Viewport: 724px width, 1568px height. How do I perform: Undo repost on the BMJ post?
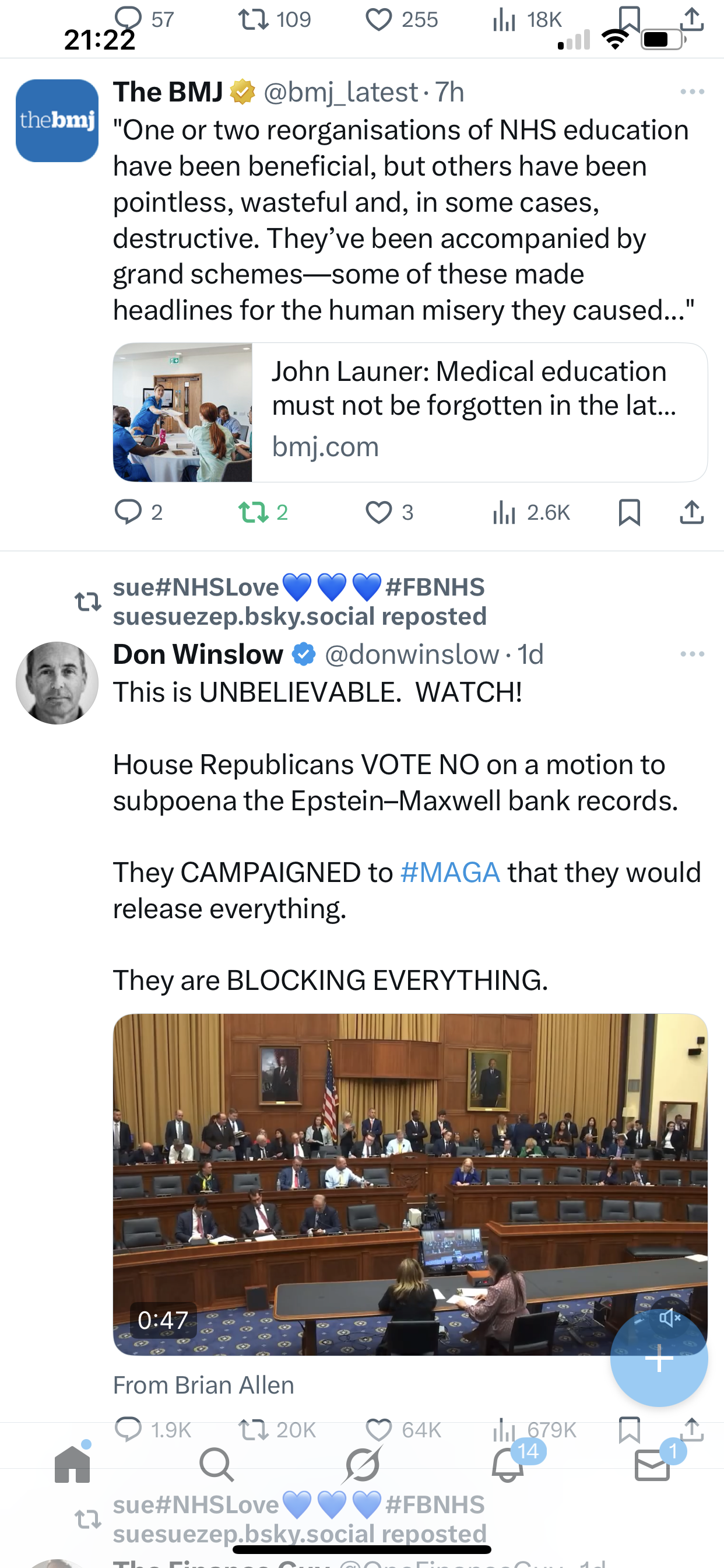(254, 513)
